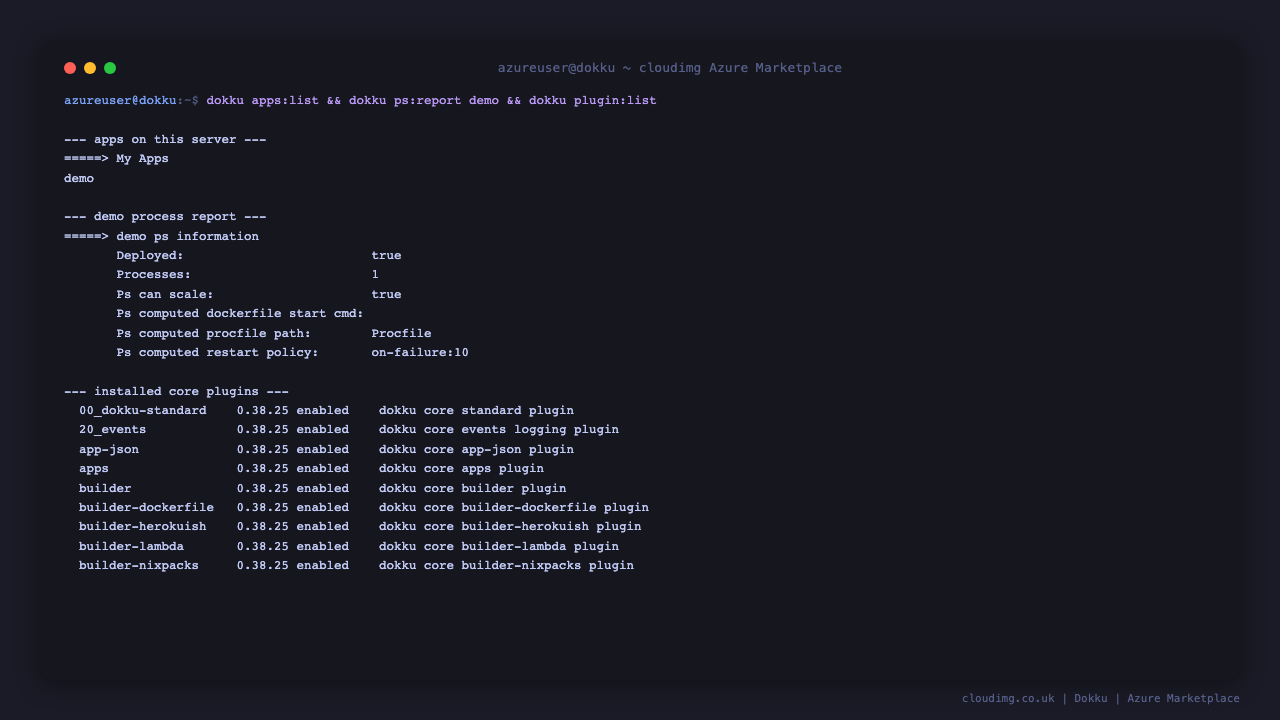This screenshot has height=720, width=1280.
Task: Click 'dokku core builder-herokuish plugin' description
Action: click(510, 527)
